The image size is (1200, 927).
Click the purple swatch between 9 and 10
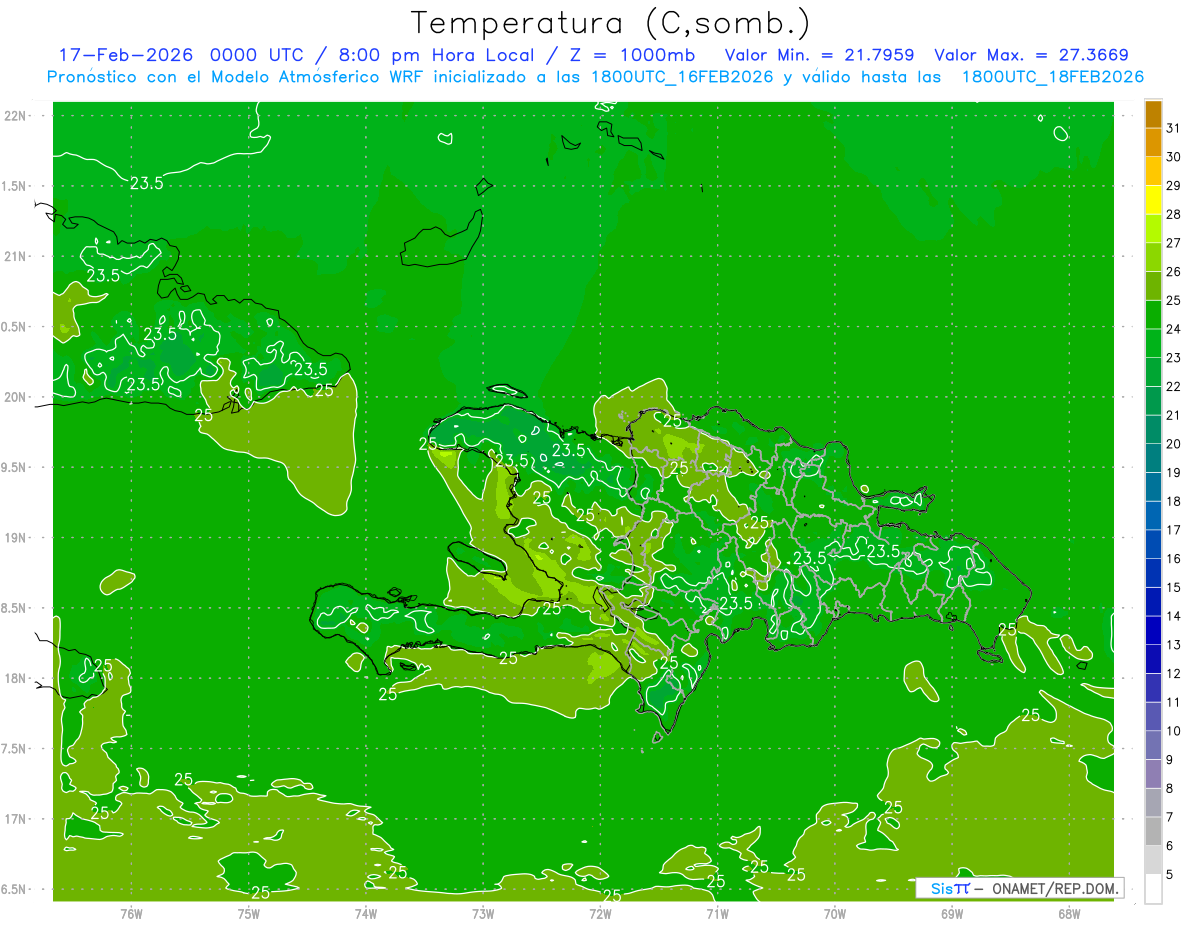1153,745
